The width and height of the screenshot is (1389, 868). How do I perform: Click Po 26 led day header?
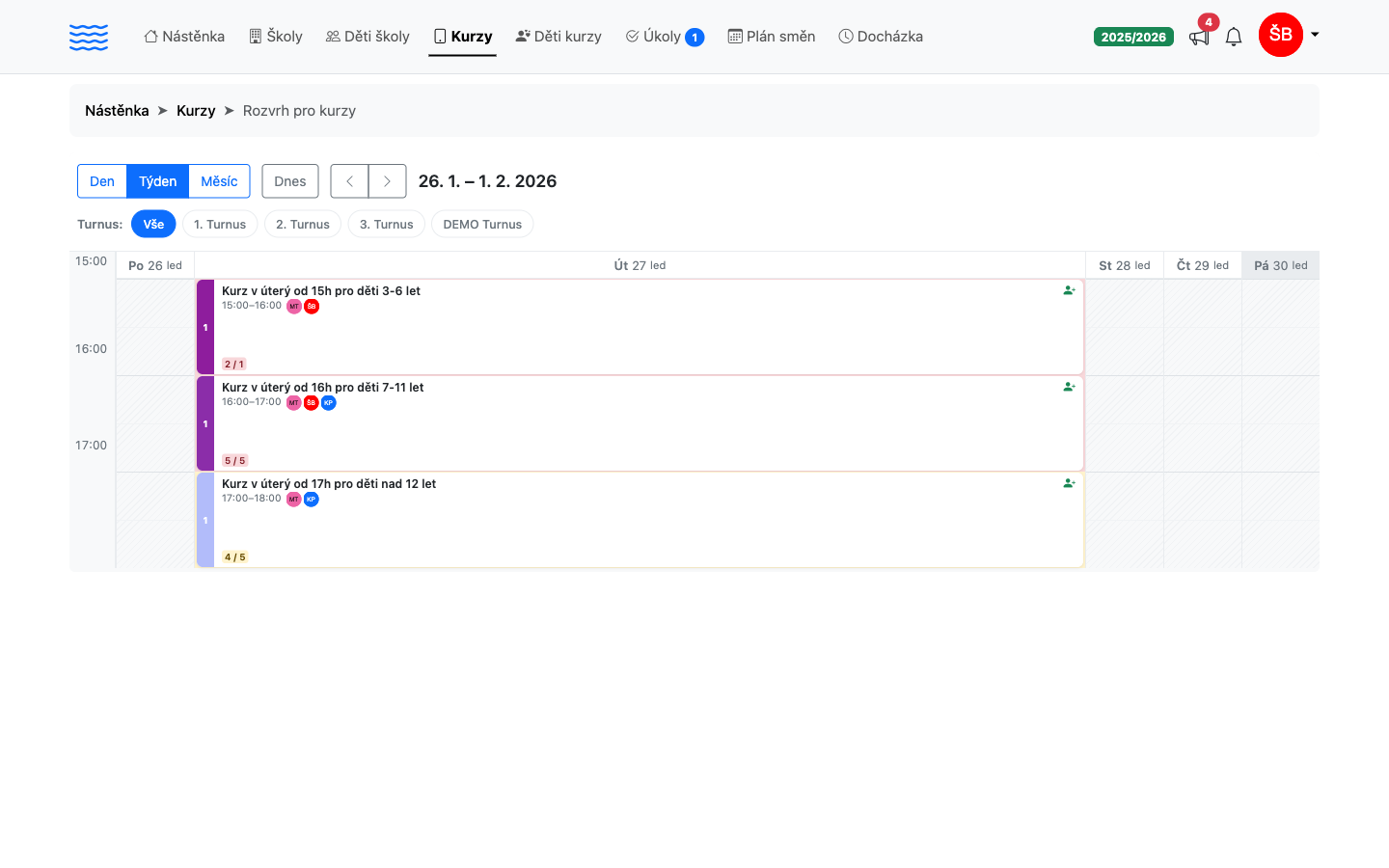(x=155, y=265)
